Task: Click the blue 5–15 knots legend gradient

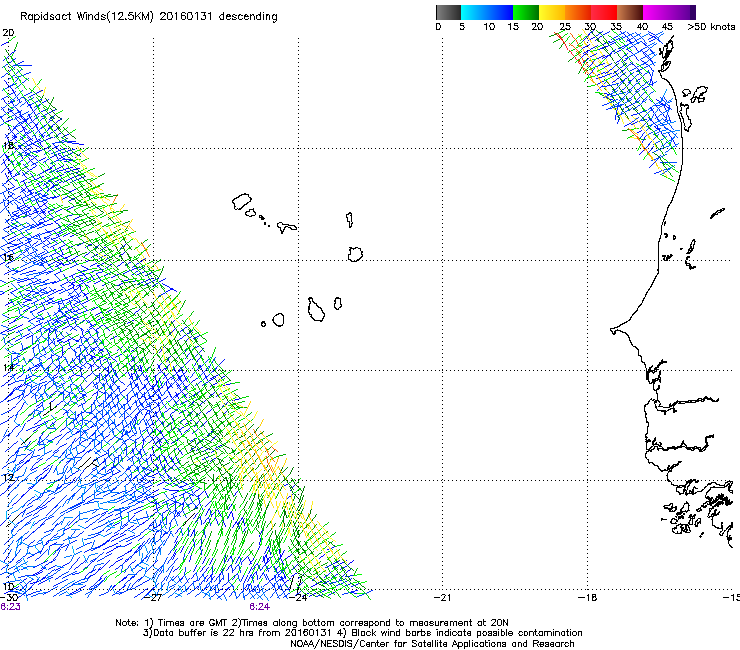Action: 487,12
